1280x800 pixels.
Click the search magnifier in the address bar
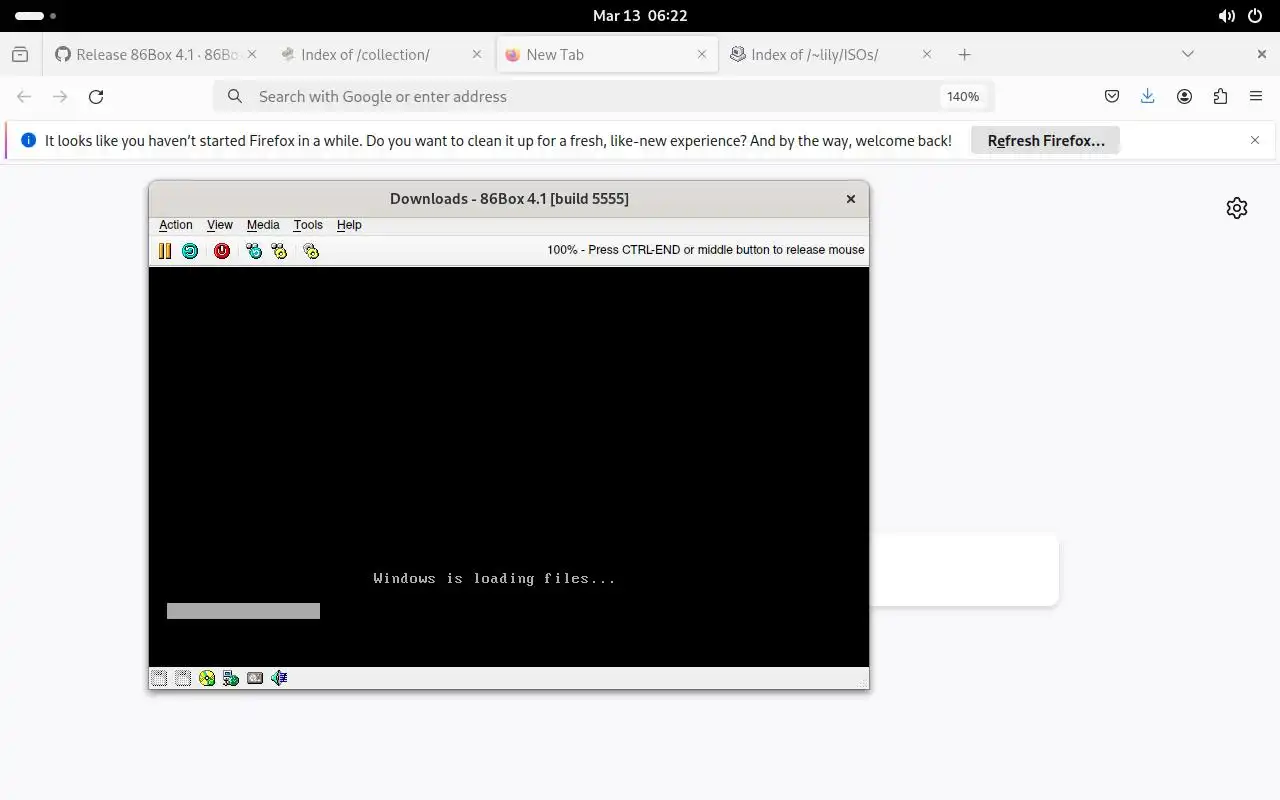pos(235,97)
